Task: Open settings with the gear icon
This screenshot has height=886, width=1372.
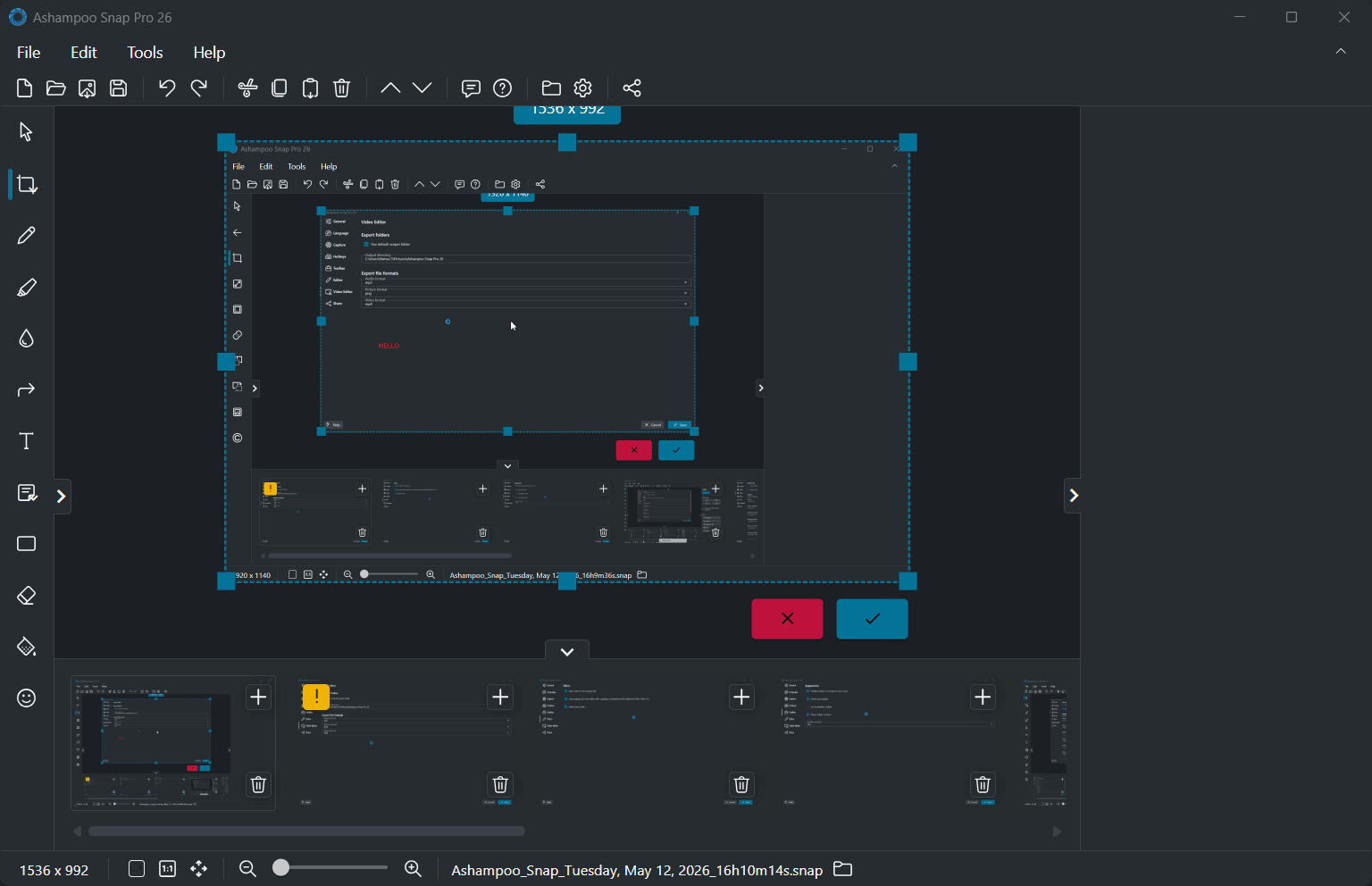Action: click(x=583, y=88)
